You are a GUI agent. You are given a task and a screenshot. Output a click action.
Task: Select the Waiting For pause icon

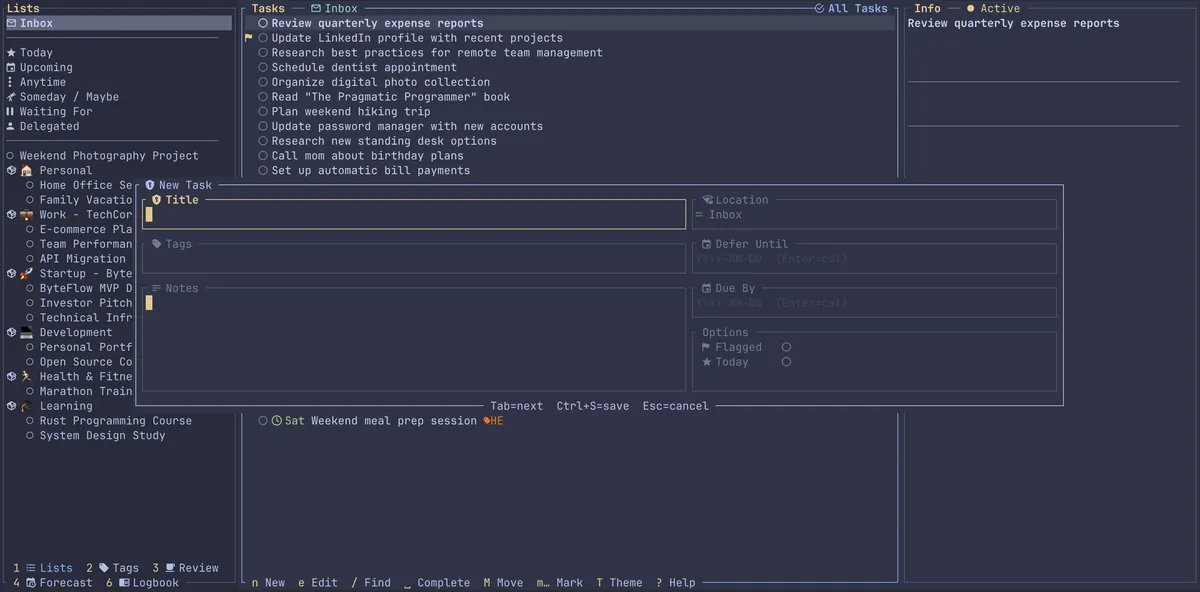11,112
